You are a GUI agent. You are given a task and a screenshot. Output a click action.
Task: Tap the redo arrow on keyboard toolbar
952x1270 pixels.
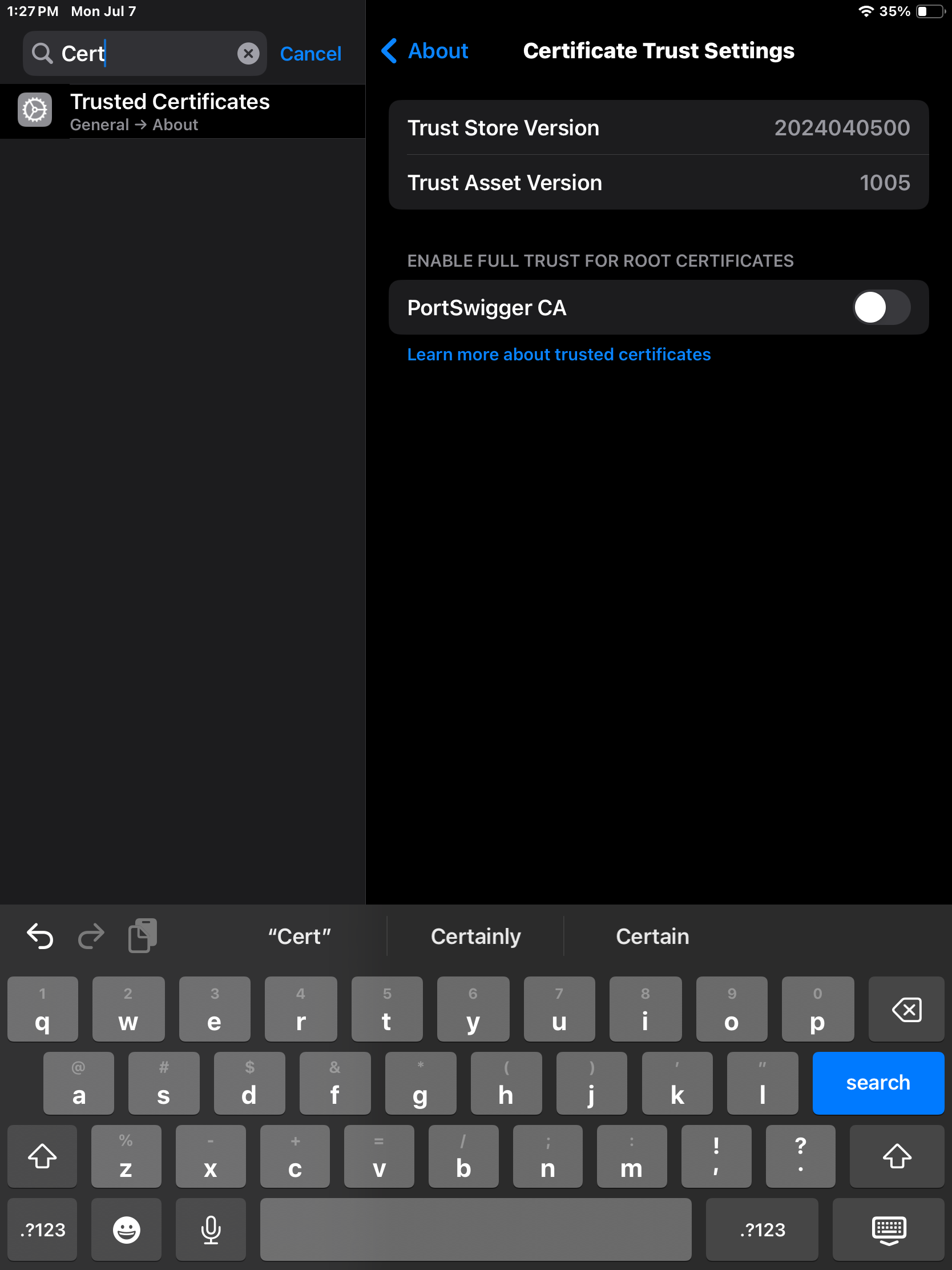point(91,937)
